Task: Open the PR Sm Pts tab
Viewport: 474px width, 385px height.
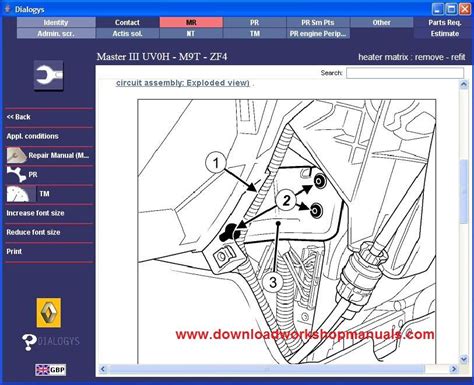Action: tap(318, 22)
